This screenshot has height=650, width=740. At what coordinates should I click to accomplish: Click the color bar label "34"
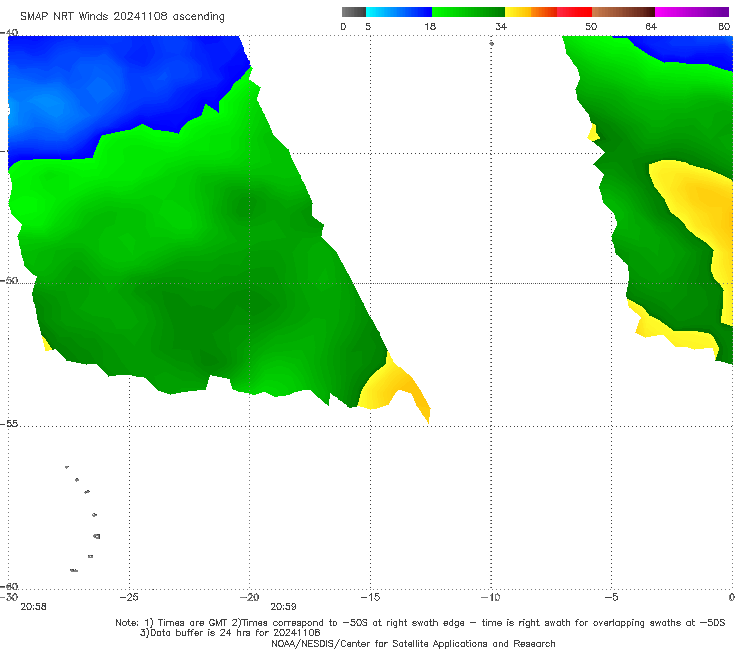(x=501, y=27)
